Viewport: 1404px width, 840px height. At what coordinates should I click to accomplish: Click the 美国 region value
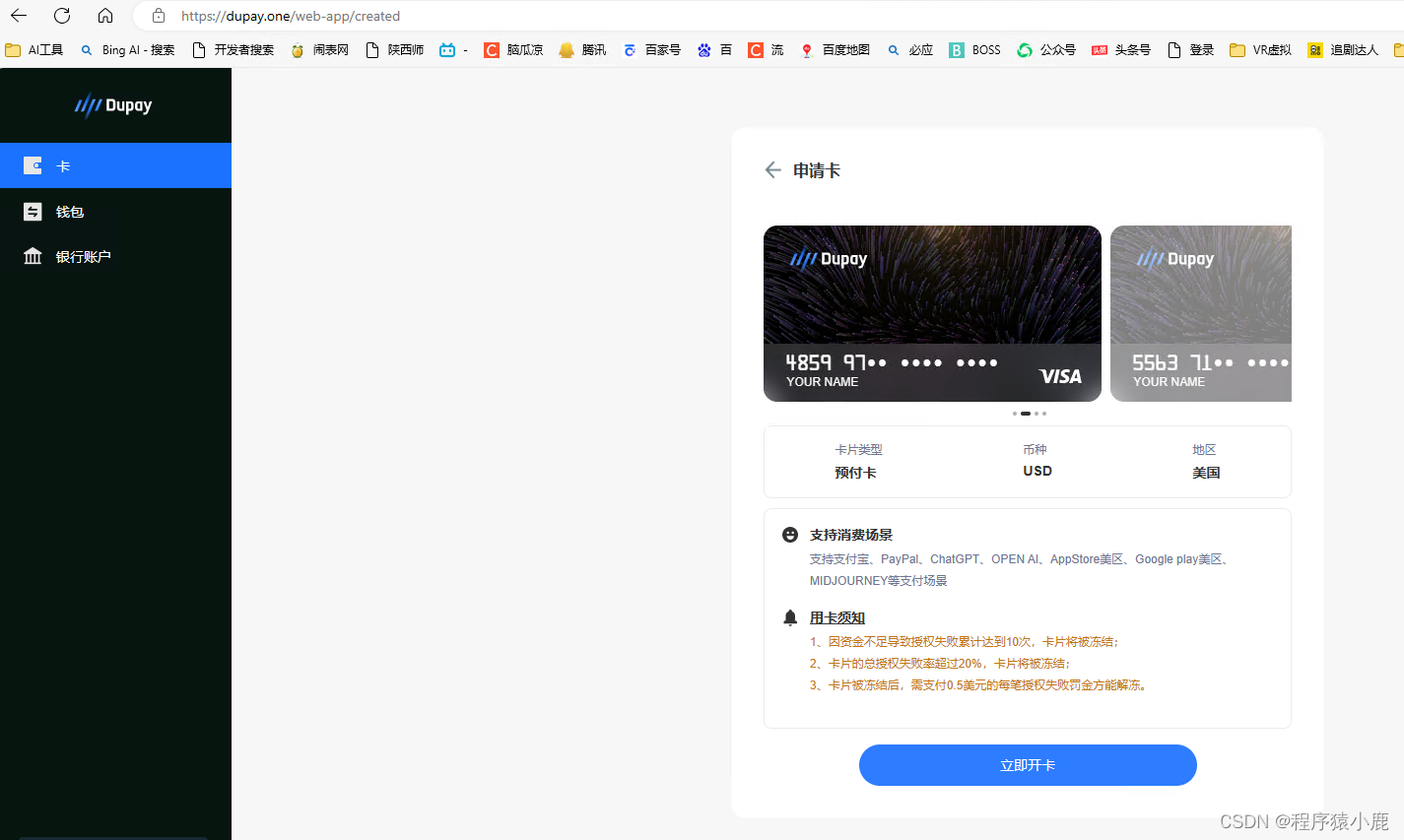(1206, 473)
